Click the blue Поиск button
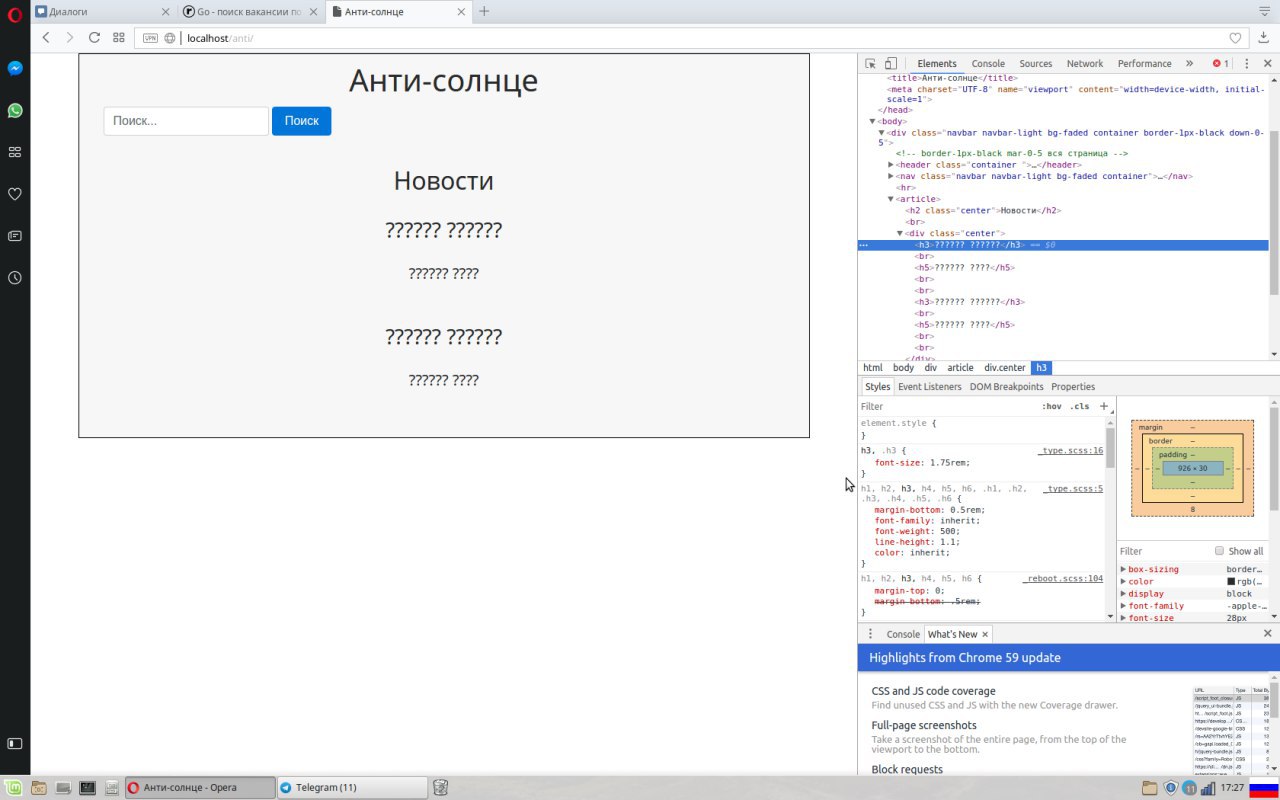This screenshot has height=800, width=1280. pyautogui.click(x=301, y=121)
